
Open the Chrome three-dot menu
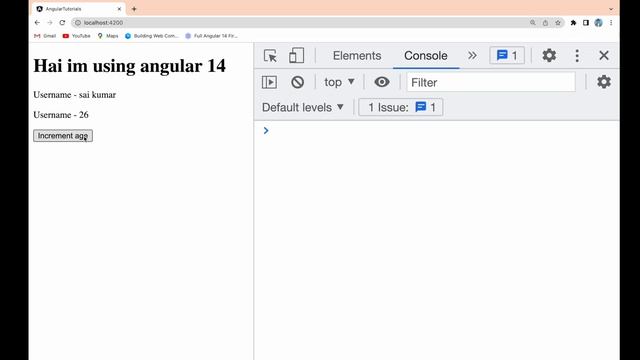[x=611, y=22]
